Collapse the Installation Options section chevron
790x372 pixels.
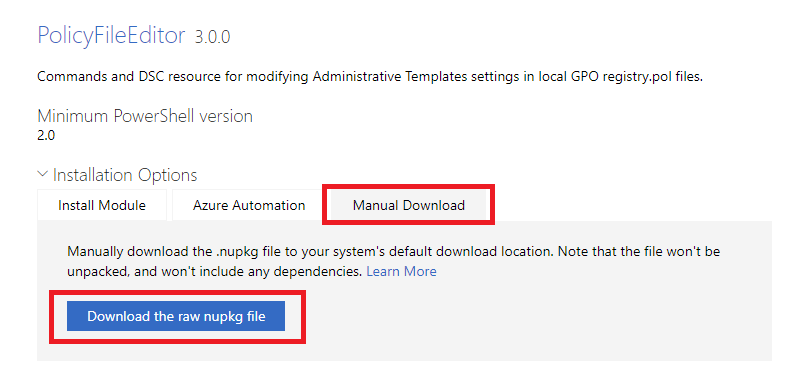coord(42,174)
